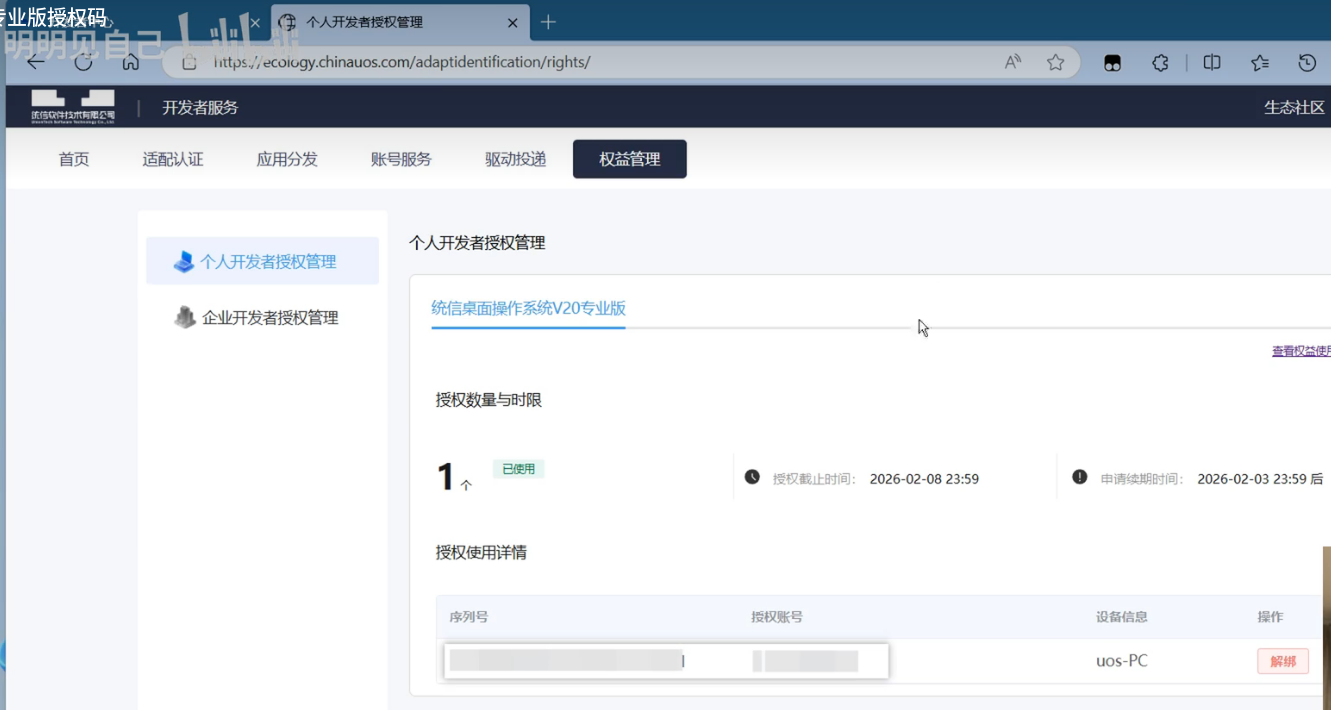The width and height of the screenshot is (1331, 710).
Task: Click the 授权数量与时限 heading
Action: 489,400
